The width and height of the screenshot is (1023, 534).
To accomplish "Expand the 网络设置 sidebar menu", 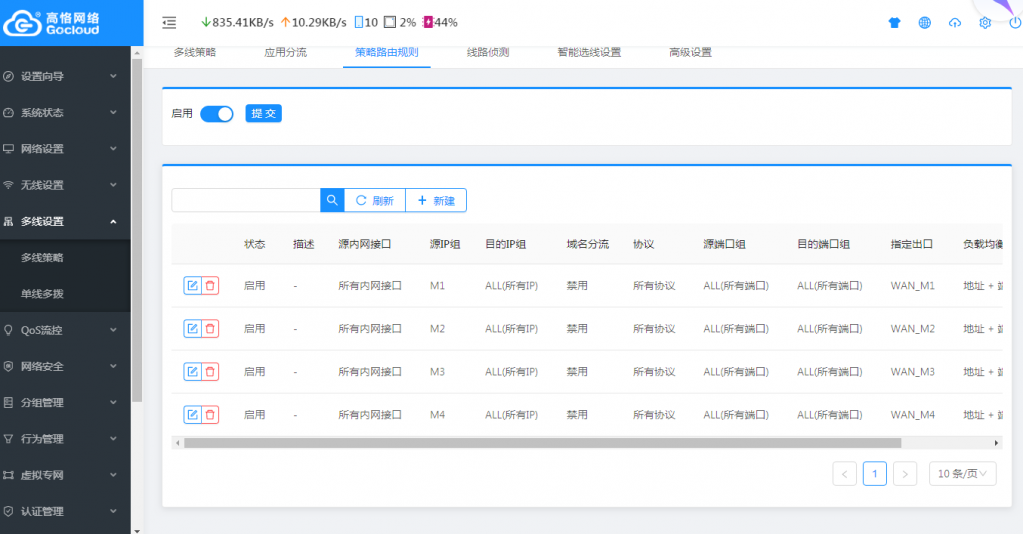I will click(x=65, y=149).
